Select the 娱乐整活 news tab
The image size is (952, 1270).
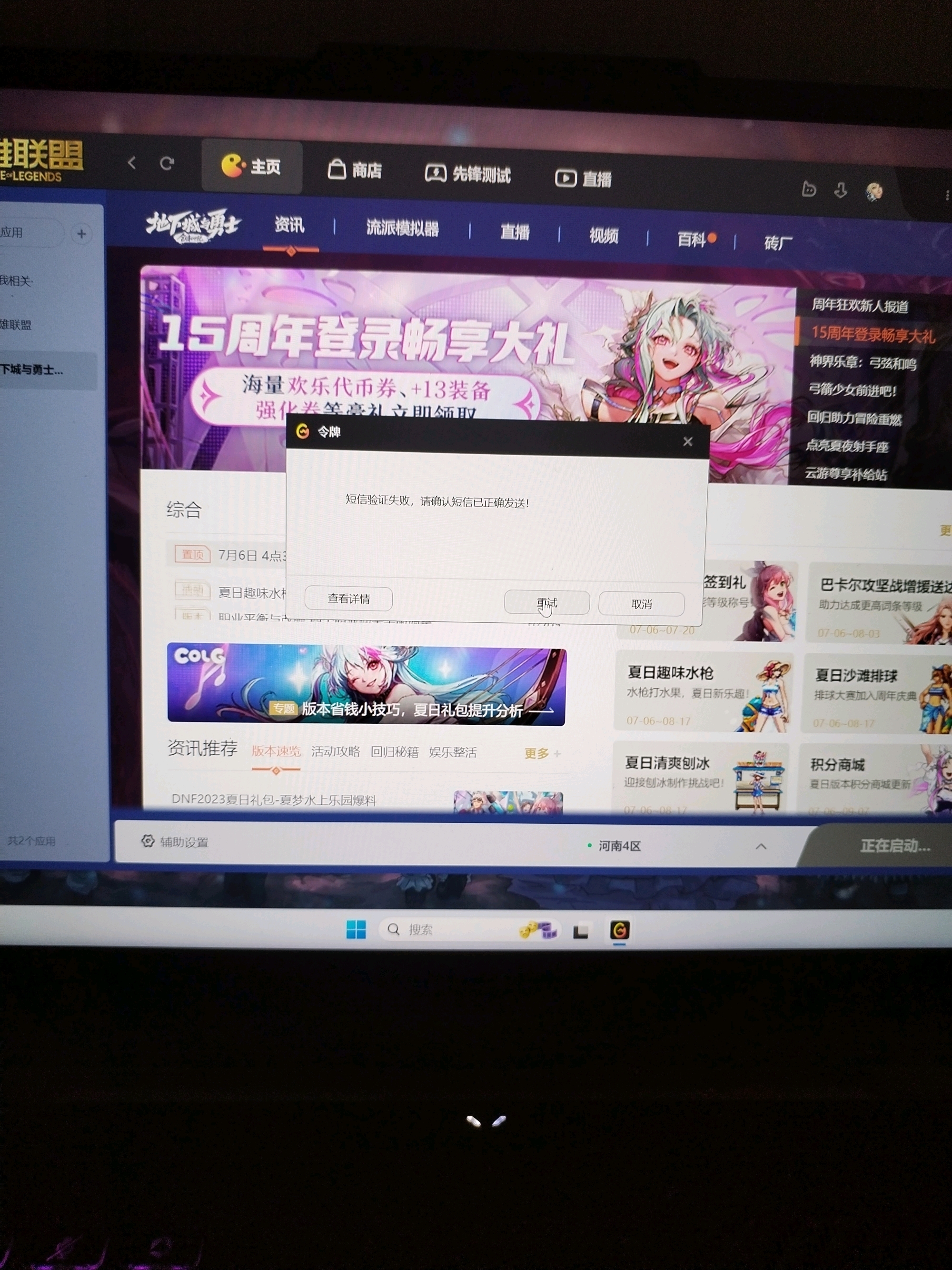(453, 753)
